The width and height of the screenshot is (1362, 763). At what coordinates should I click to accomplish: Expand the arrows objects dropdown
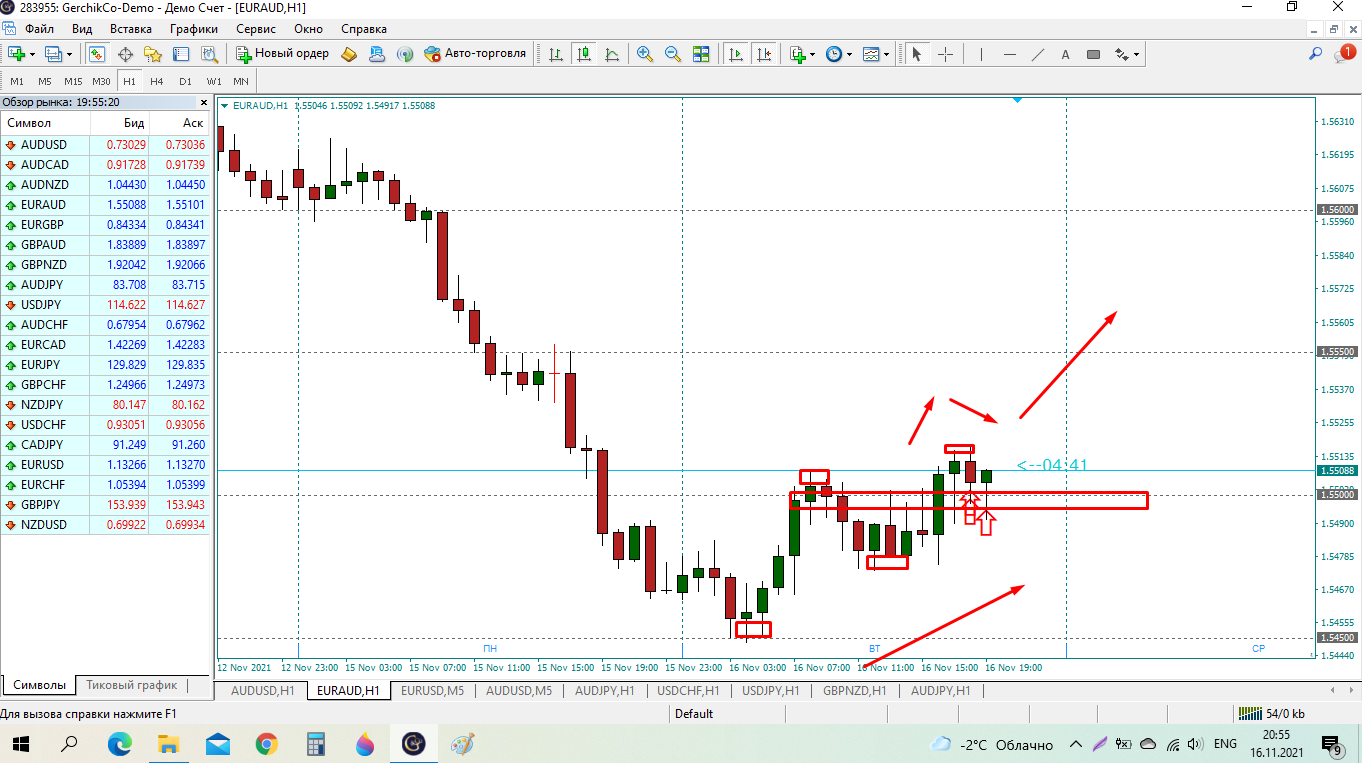(1137, 54)
